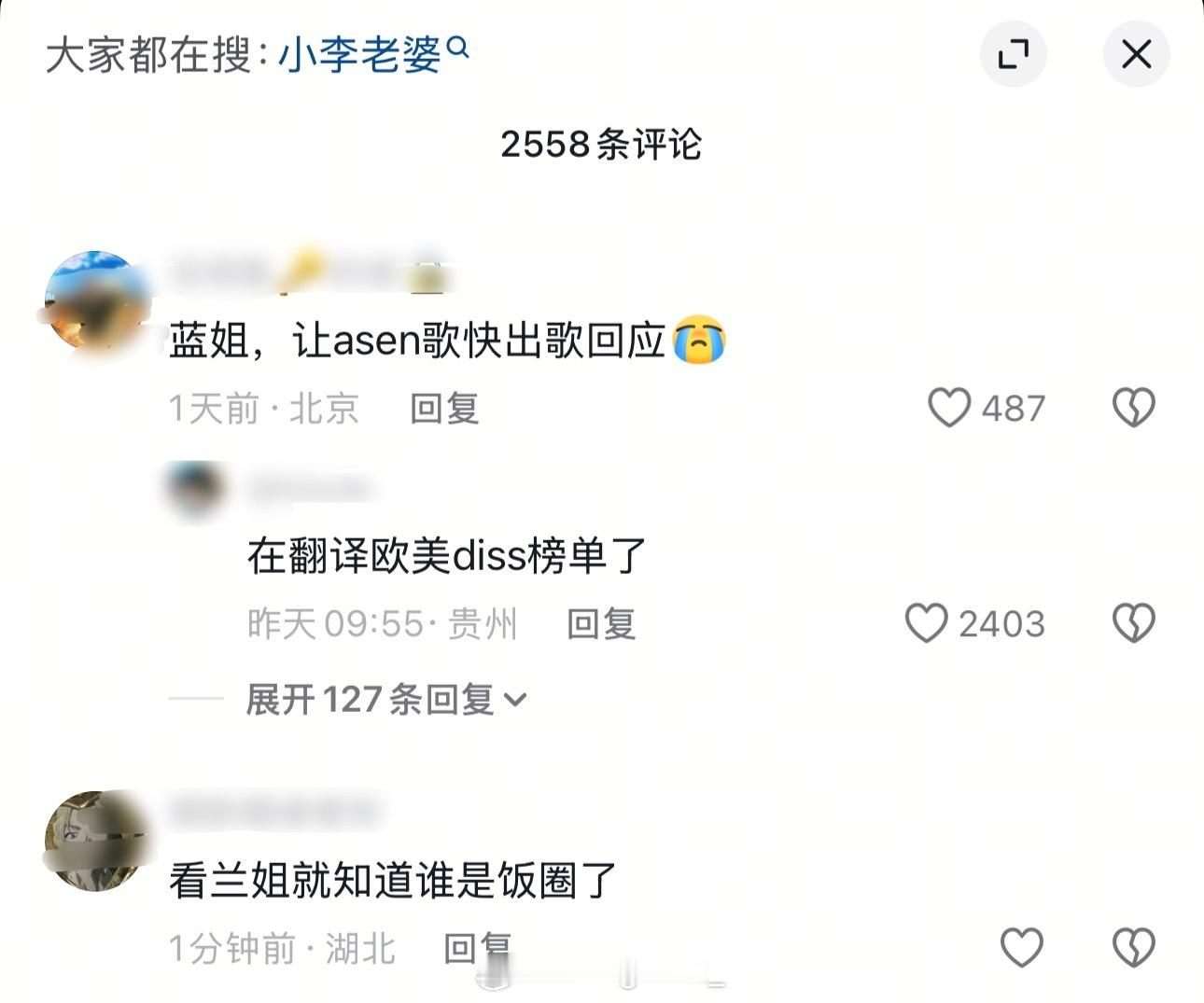Like the asen歌 comment with 487 likes

tap(949, 408)
